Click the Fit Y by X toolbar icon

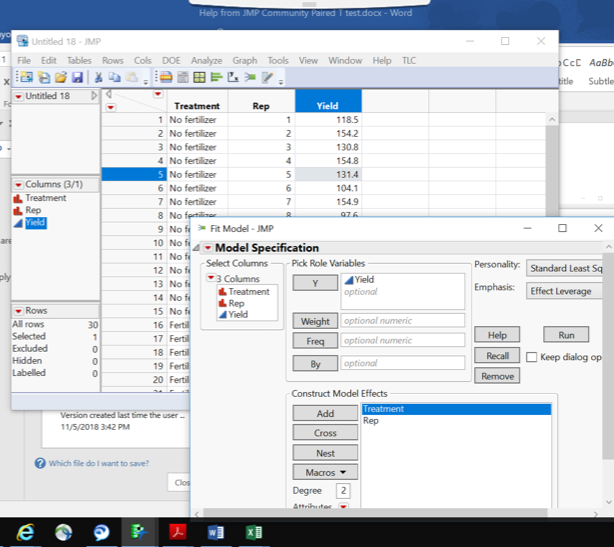[233, 77]
